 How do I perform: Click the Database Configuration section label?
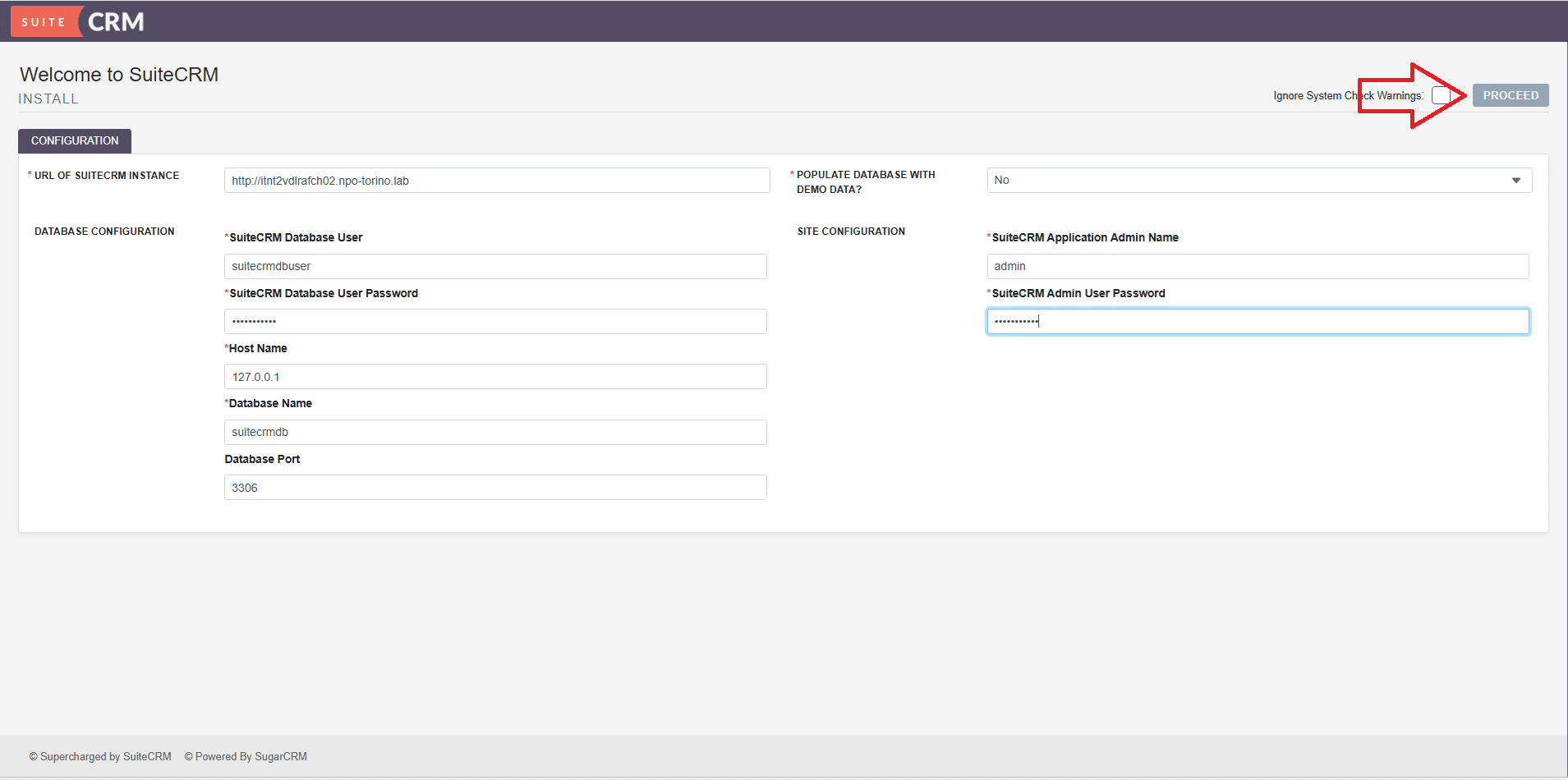pyautogui.click(x=104, y=232)
